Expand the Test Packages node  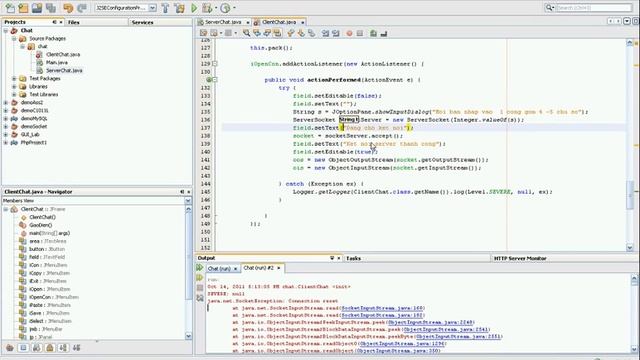click(x=14, y=78)
